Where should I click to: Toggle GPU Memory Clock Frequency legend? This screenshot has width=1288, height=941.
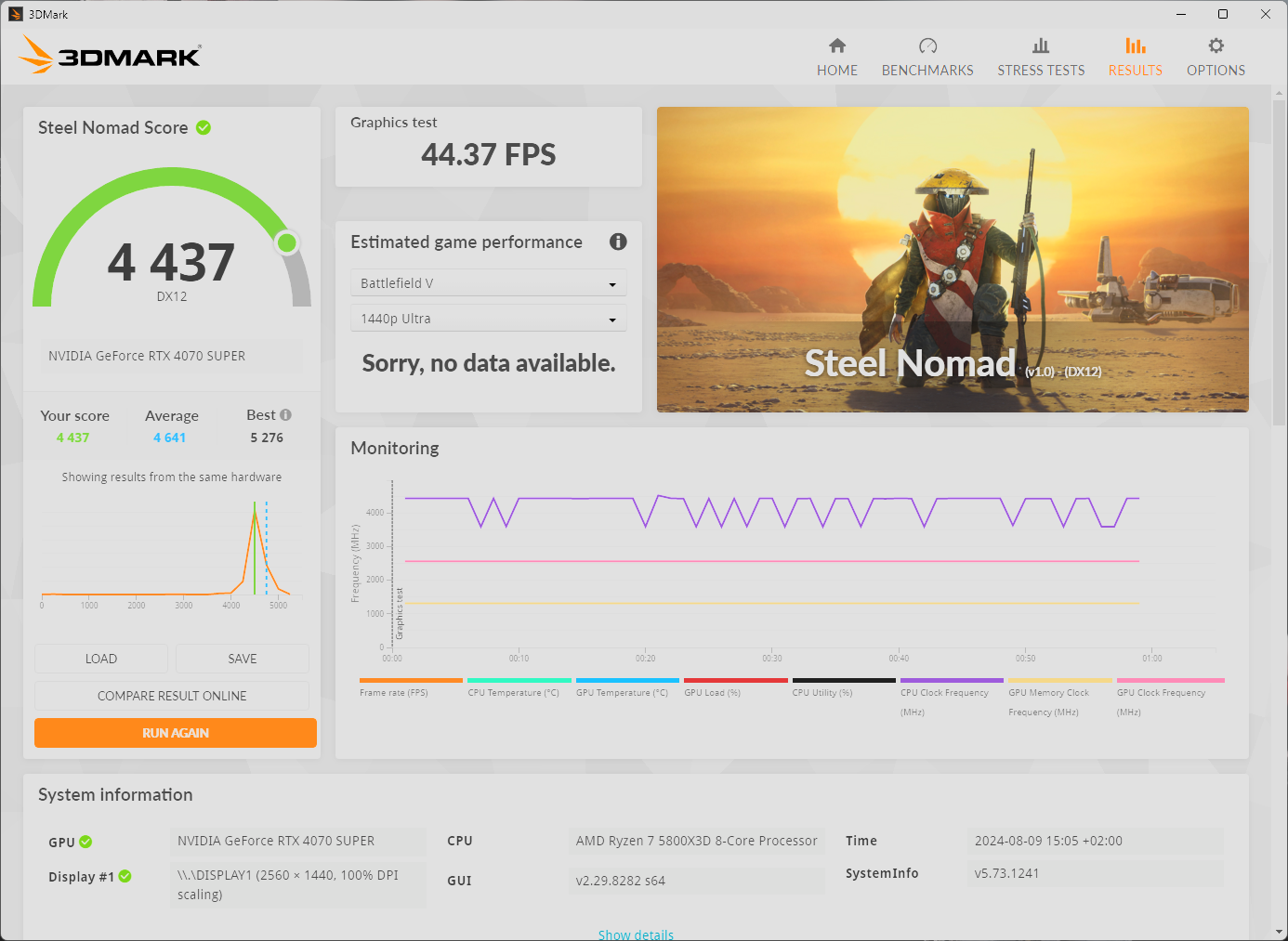pyautogui.click(x=1060, y=698)
